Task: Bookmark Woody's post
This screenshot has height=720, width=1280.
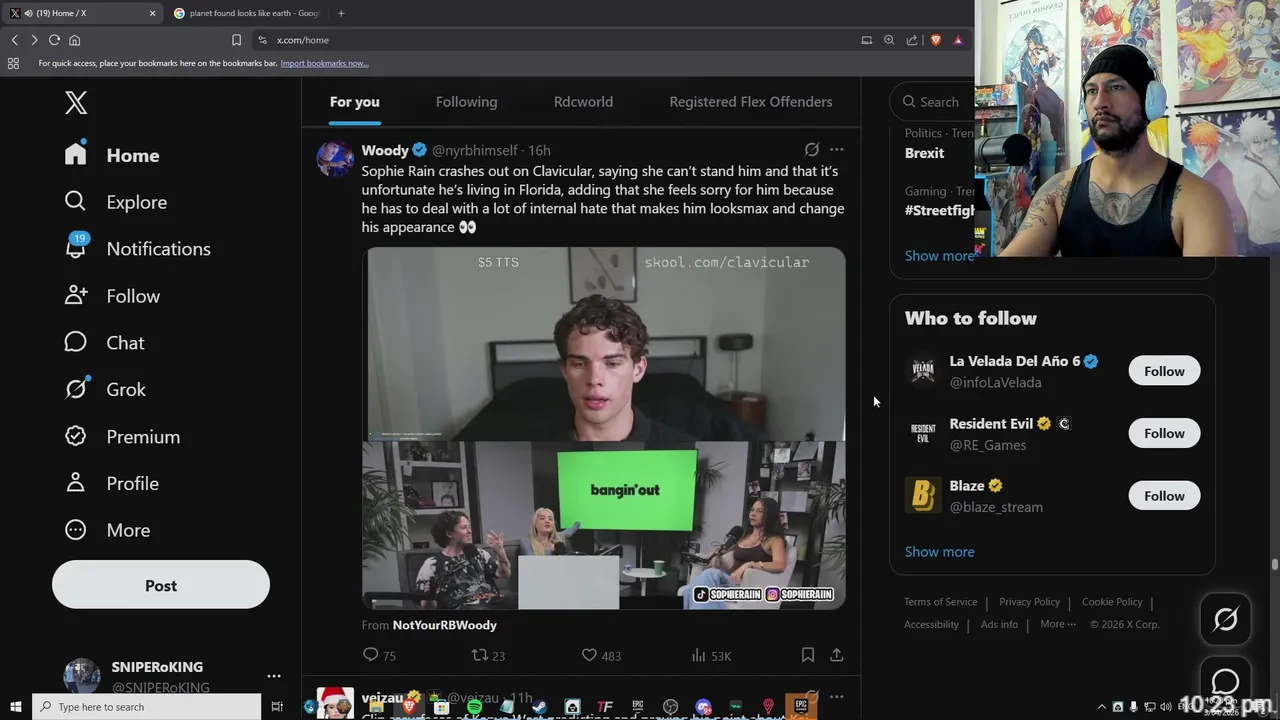Action: (807, 655)
